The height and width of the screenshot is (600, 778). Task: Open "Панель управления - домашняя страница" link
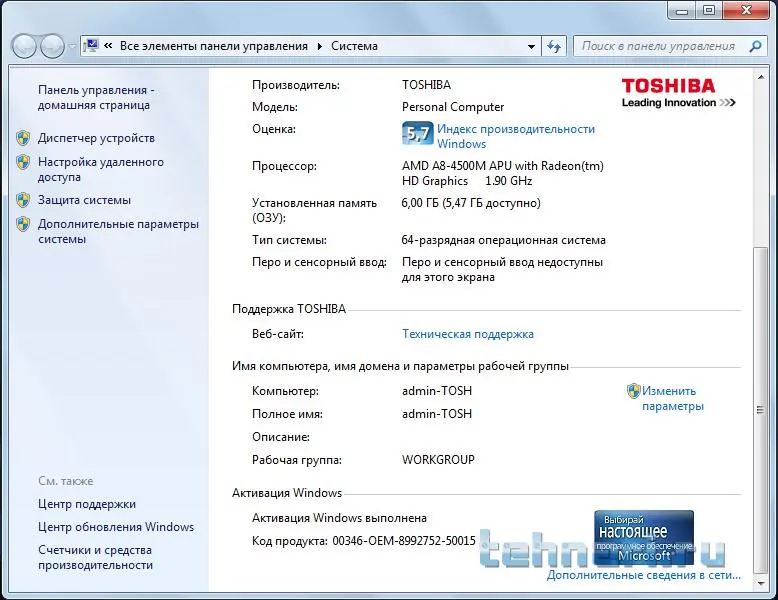pos(96,98)
